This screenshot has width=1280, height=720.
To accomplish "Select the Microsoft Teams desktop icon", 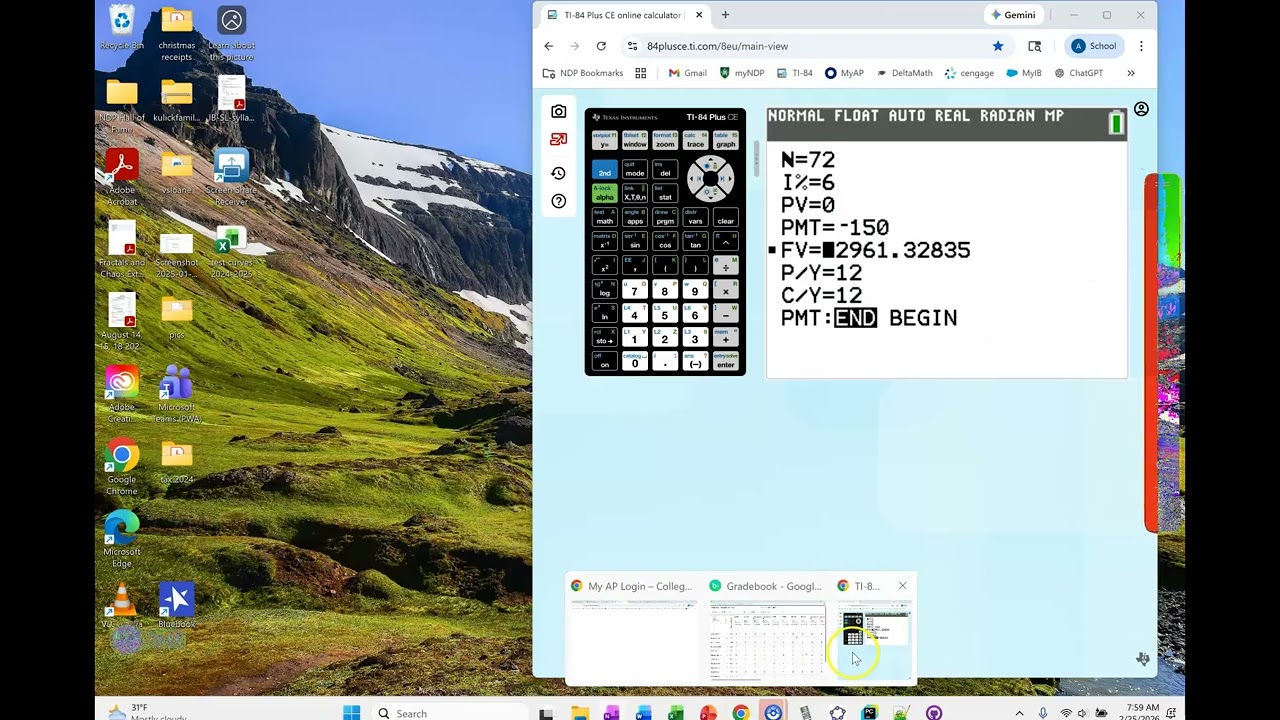I will click(176, 395).
